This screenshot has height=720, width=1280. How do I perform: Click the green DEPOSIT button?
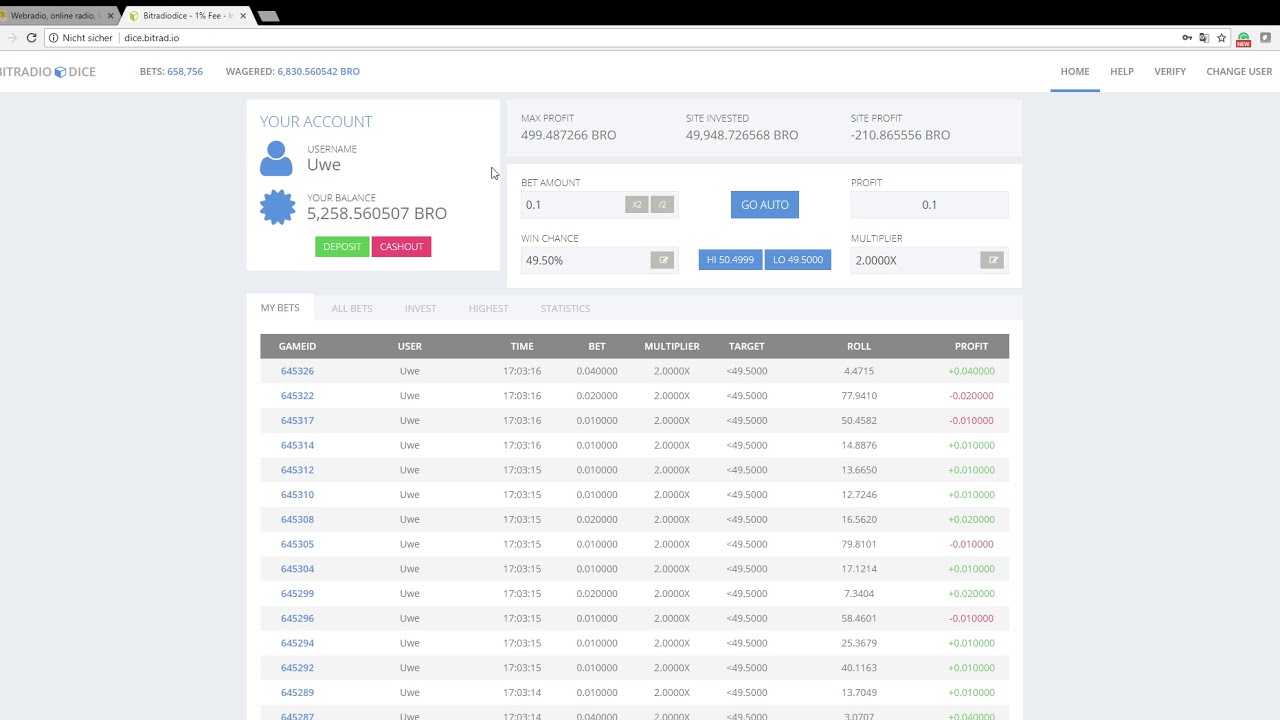click(342, 247)
